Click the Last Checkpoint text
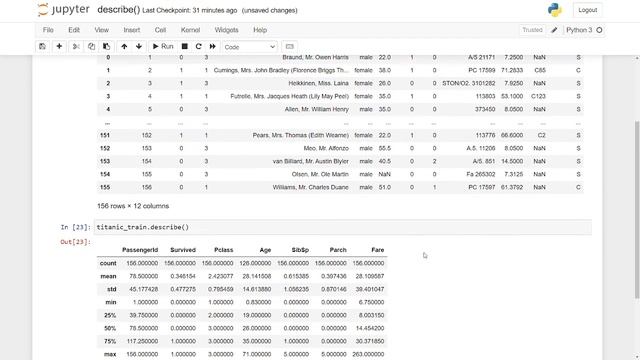Image resolution: width=640 pixels, height=360 pixels. (189, 11)
